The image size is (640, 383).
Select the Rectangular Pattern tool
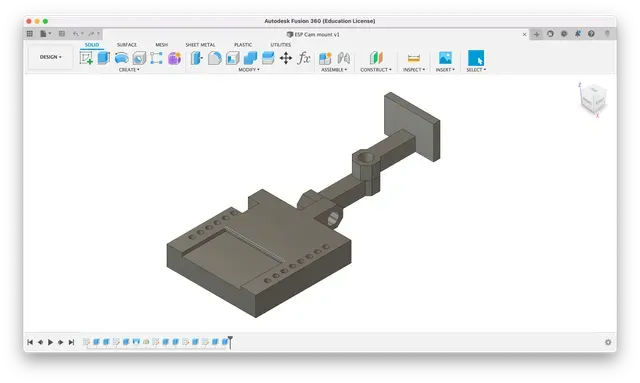[156, 58]
